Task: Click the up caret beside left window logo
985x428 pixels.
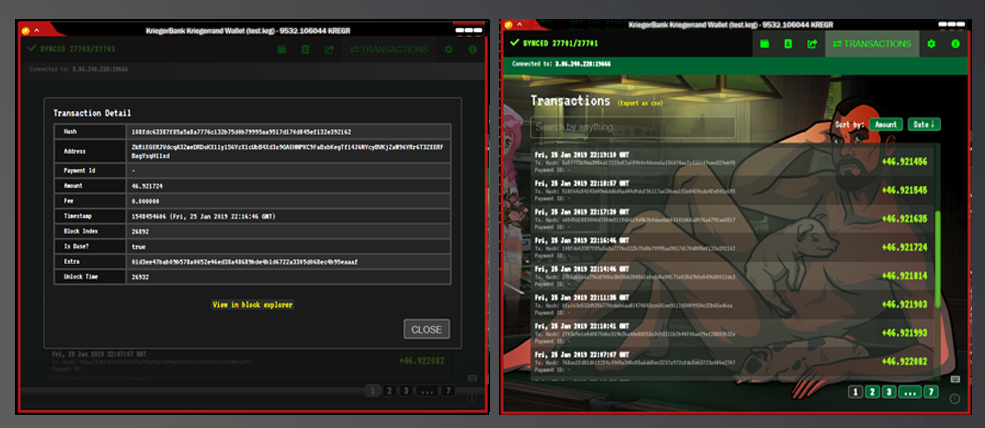Action: (x=36, y=30)
